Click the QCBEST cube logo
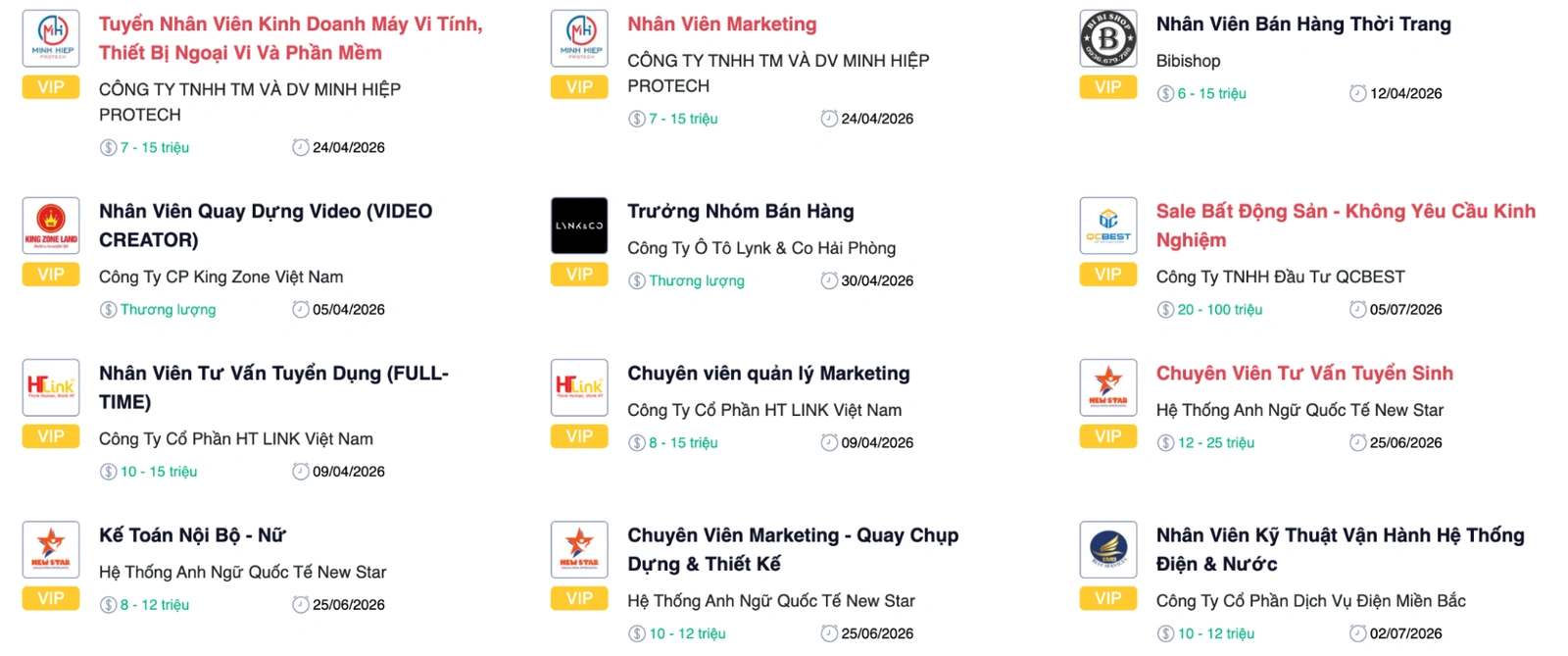The image size is (1568, 656). point(1108,226)
